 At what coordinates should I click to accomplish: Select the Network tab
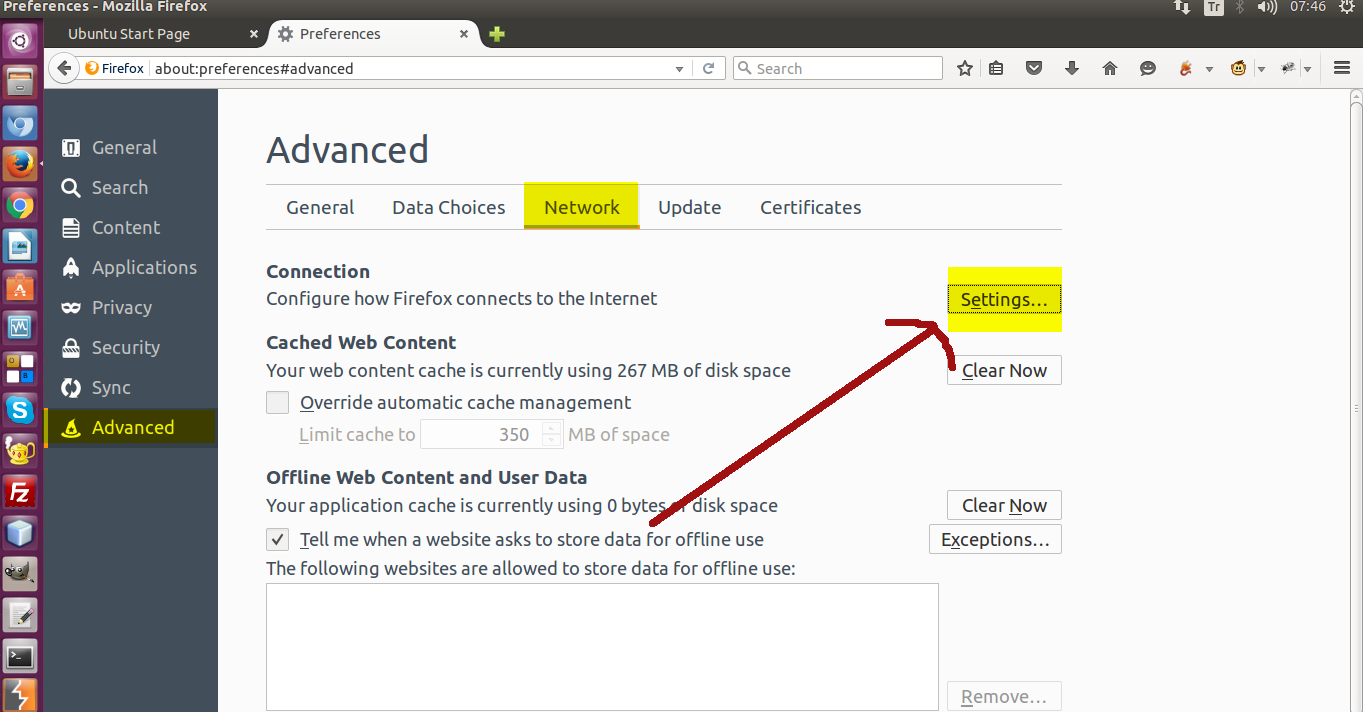pyautogui.click(x=582, y=208)
